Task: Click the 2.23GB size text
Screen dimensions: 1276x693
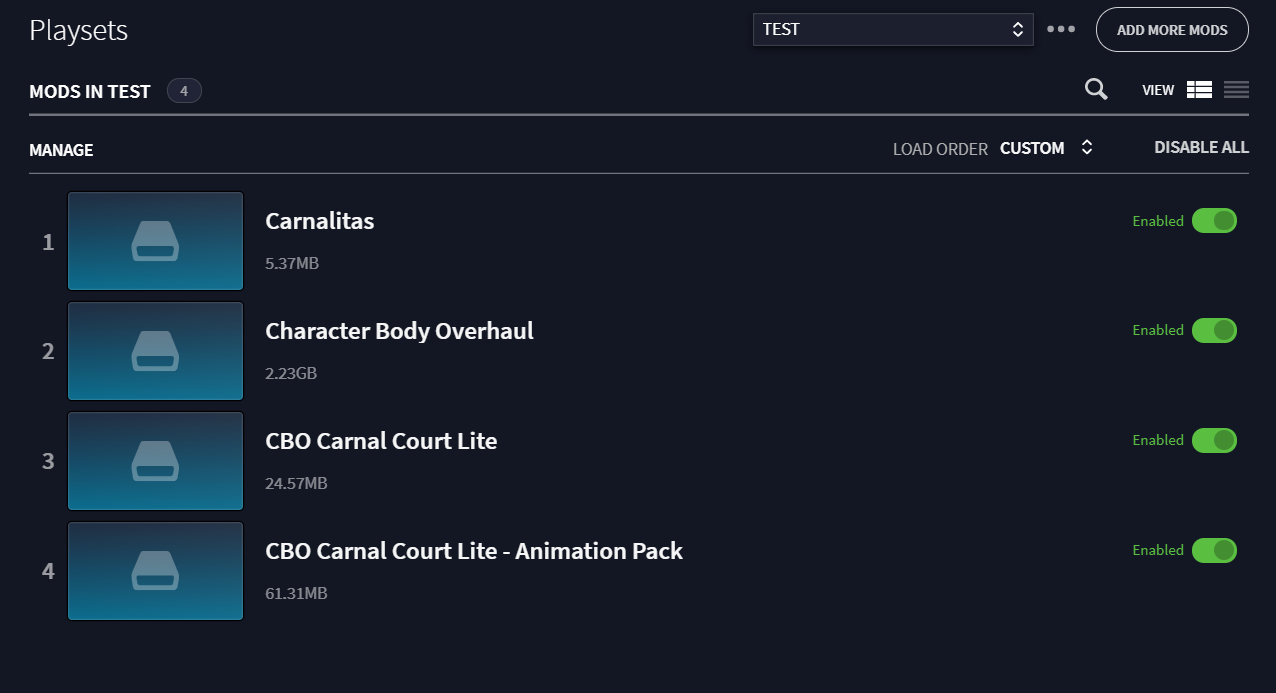Action: tap(291, 374)
